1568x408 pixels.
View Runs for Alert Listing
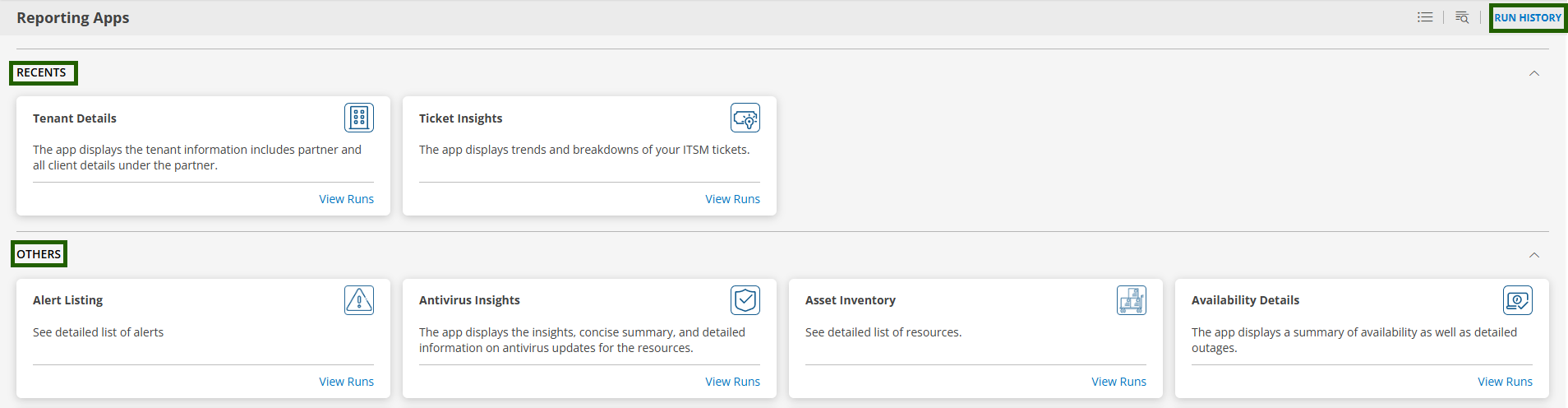[x=346, y=382]
